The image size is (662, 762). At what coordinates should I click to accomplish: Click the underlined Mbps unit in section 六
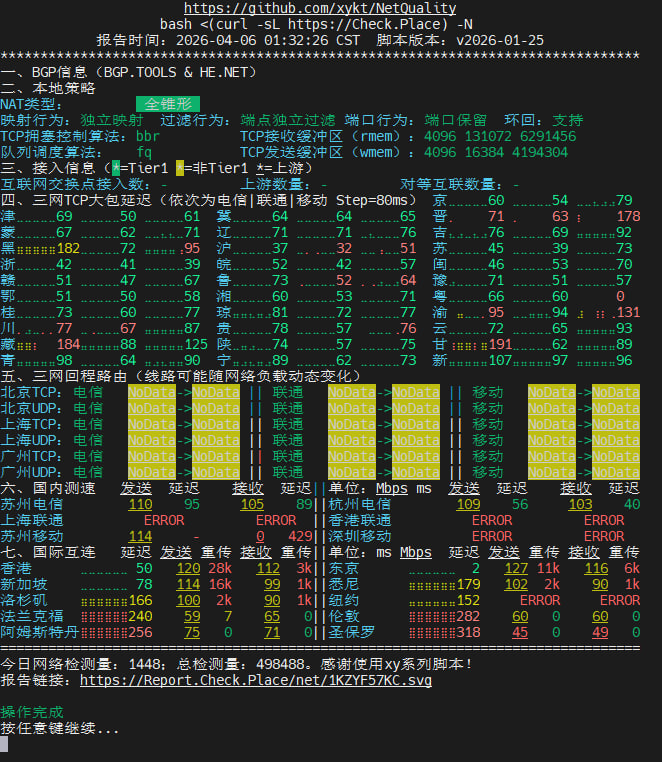(x=391, y=488)
